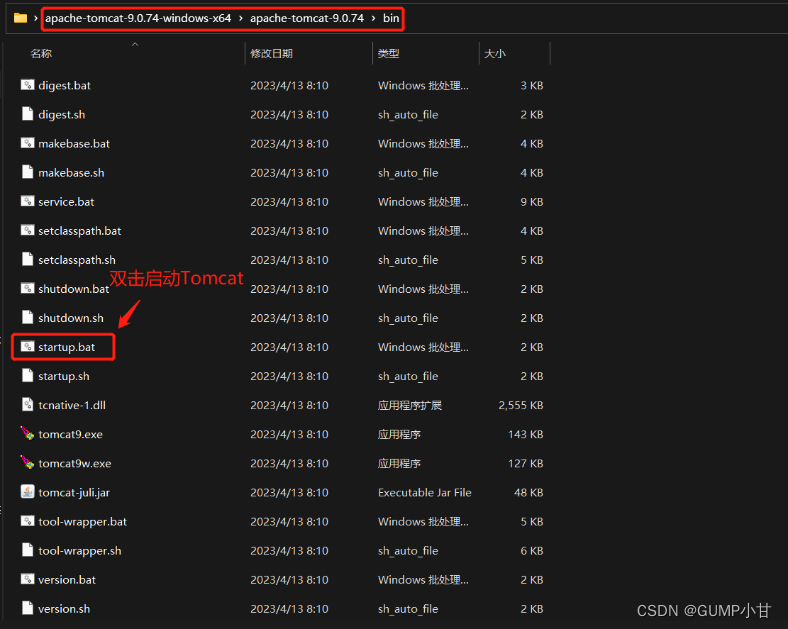Select the shutdown.bat file name
Screen dimensions: 788x629
coord(73,289)
